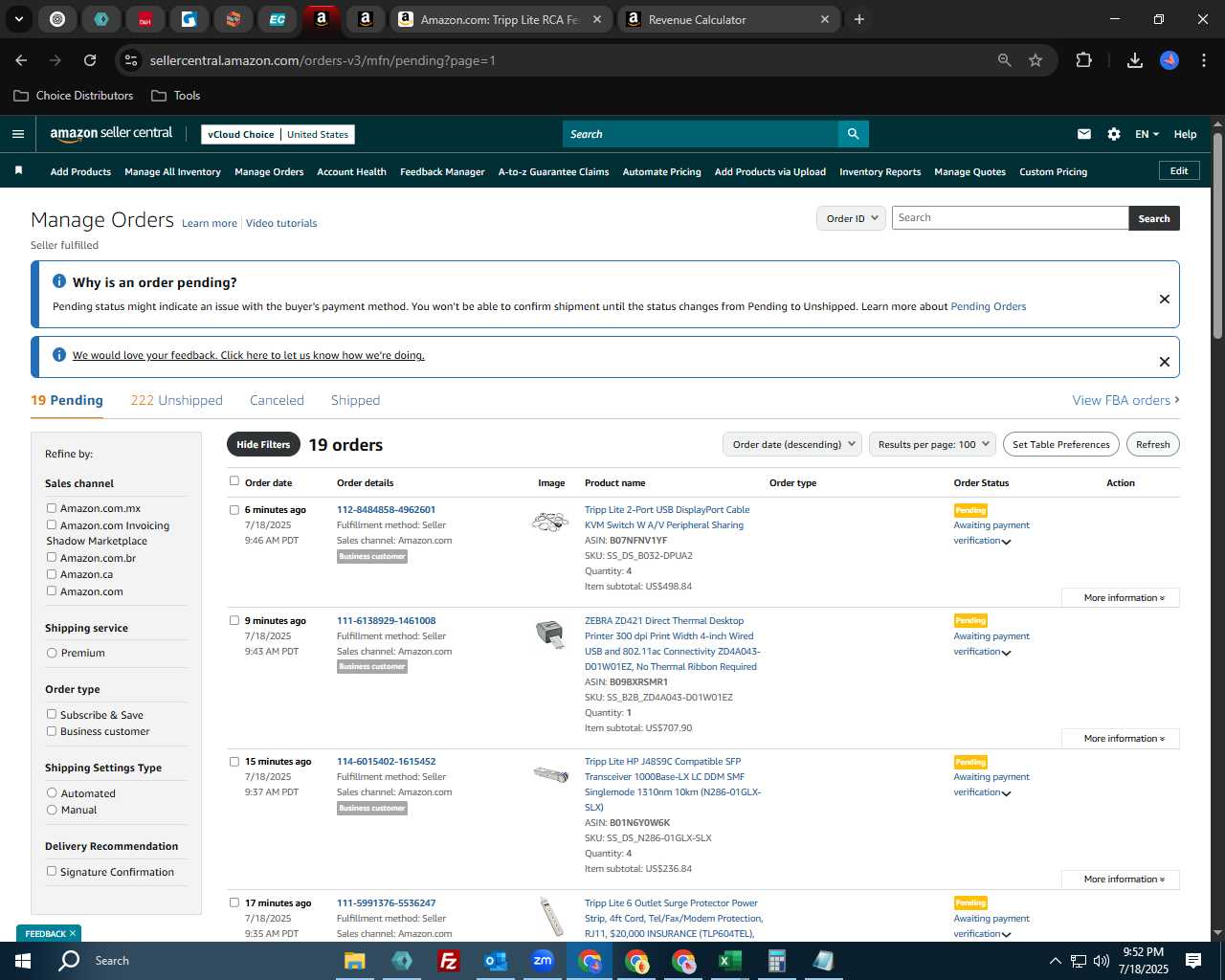Check the Business customer order type

point(52,731)
